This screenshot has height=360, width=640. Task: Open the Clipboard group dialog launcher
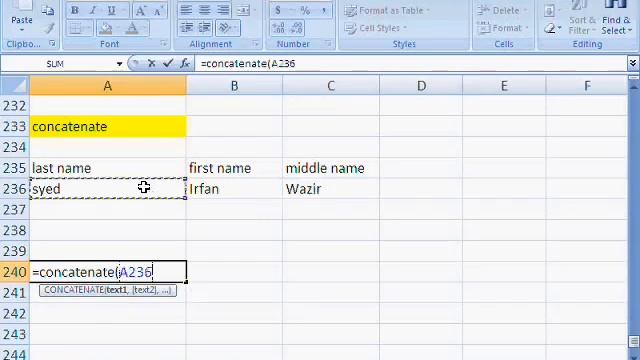tap(52, 43)
